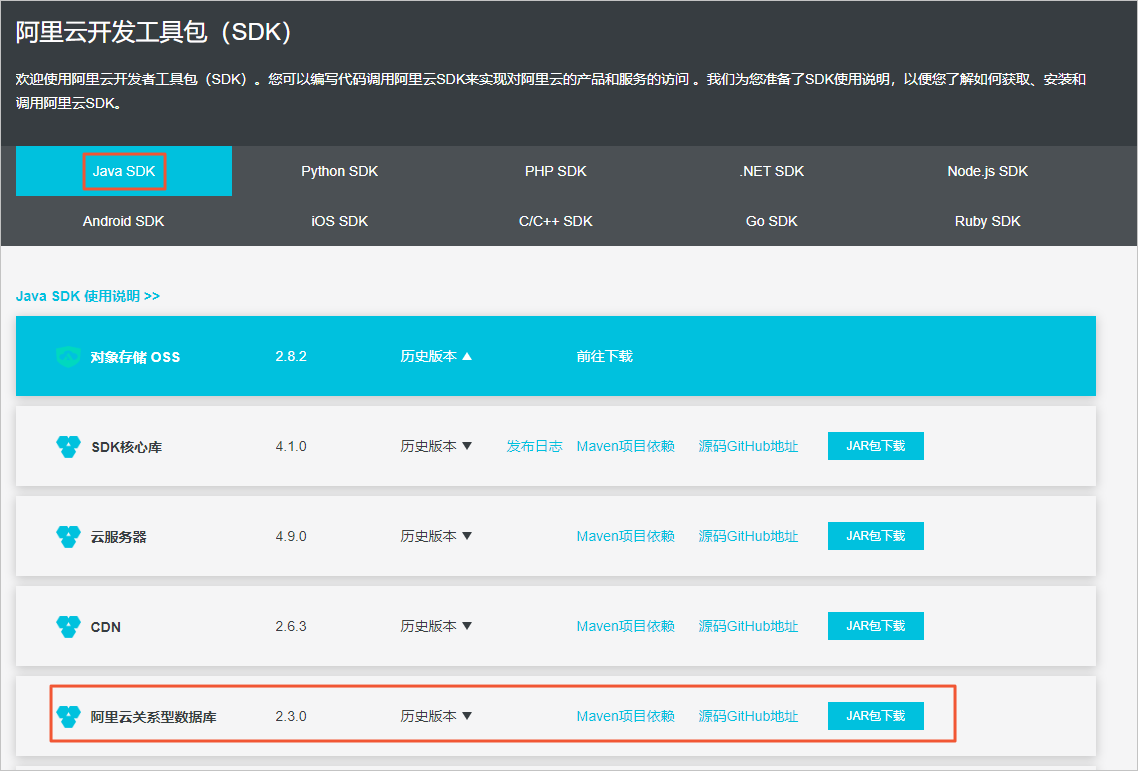
Task: Select the Java SDK tab
Action: (124, 171)
